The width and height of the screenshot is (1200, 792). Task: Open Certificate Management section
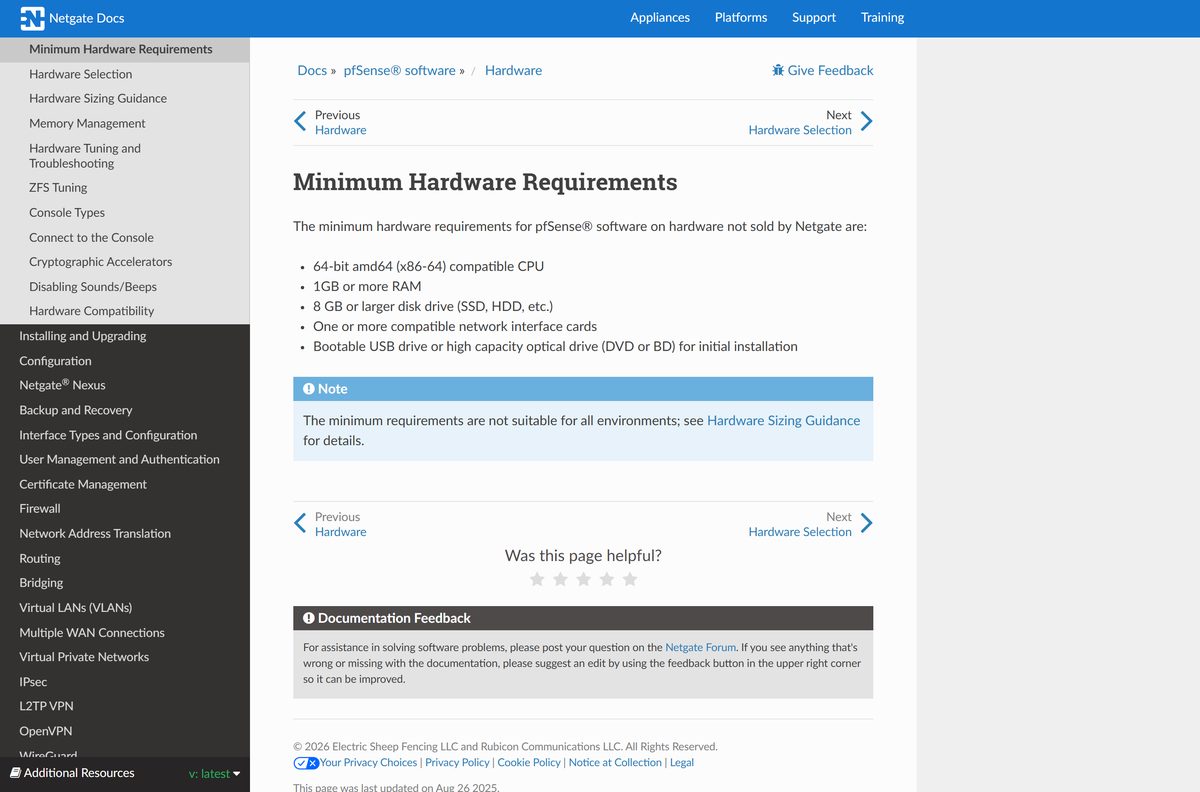pos(125,484)
